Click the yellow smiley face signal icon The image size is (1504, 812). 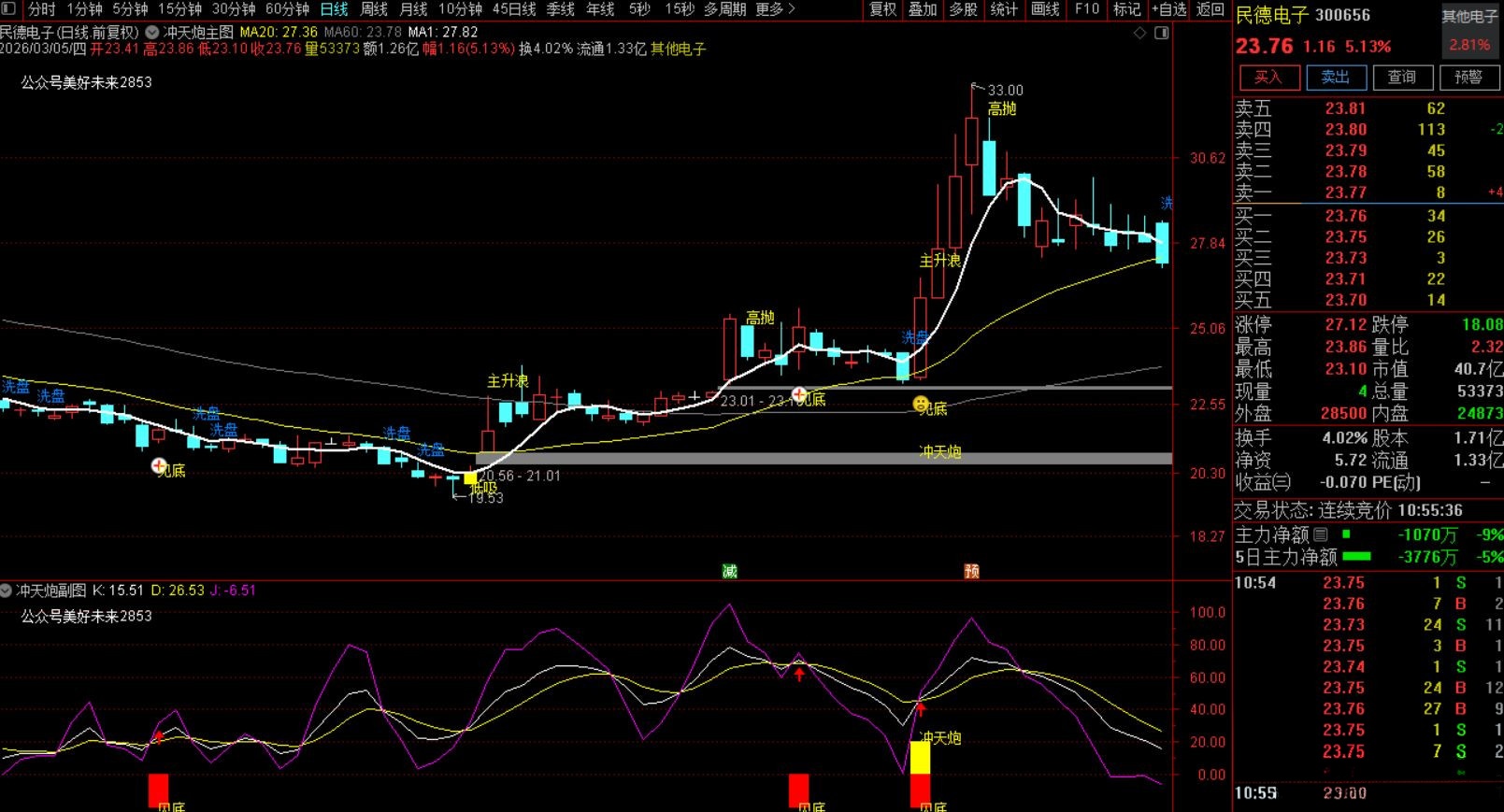(921, 404)
